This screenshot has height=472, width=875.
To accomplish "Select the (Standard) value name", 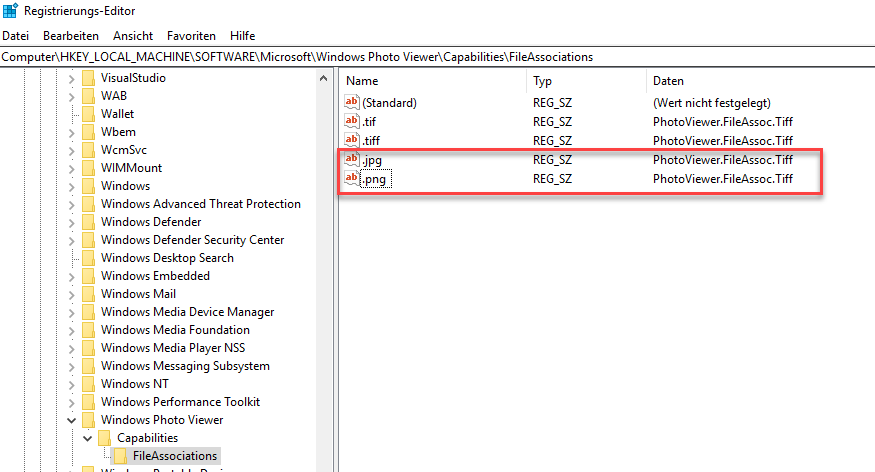I will click(x=390, y=103).
